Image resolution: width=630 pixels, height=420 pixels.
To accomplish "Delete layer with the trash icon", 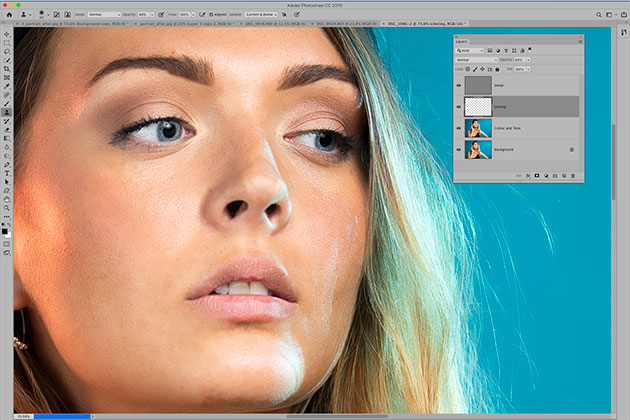I will click(573, 176).
